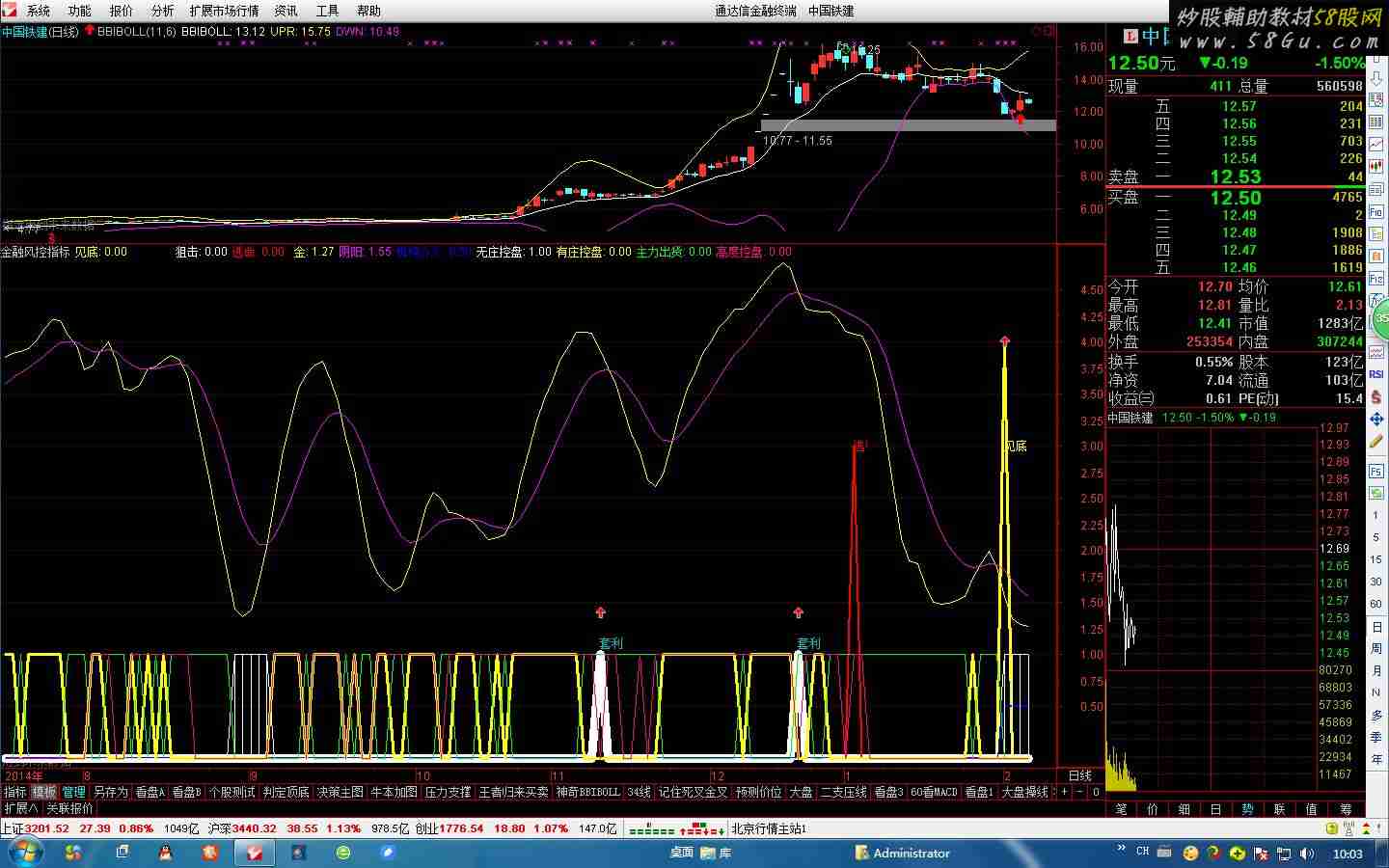The image size is (1389, 868).
Task: Open the 报价 menu
Action: click(x=122, y=11)
